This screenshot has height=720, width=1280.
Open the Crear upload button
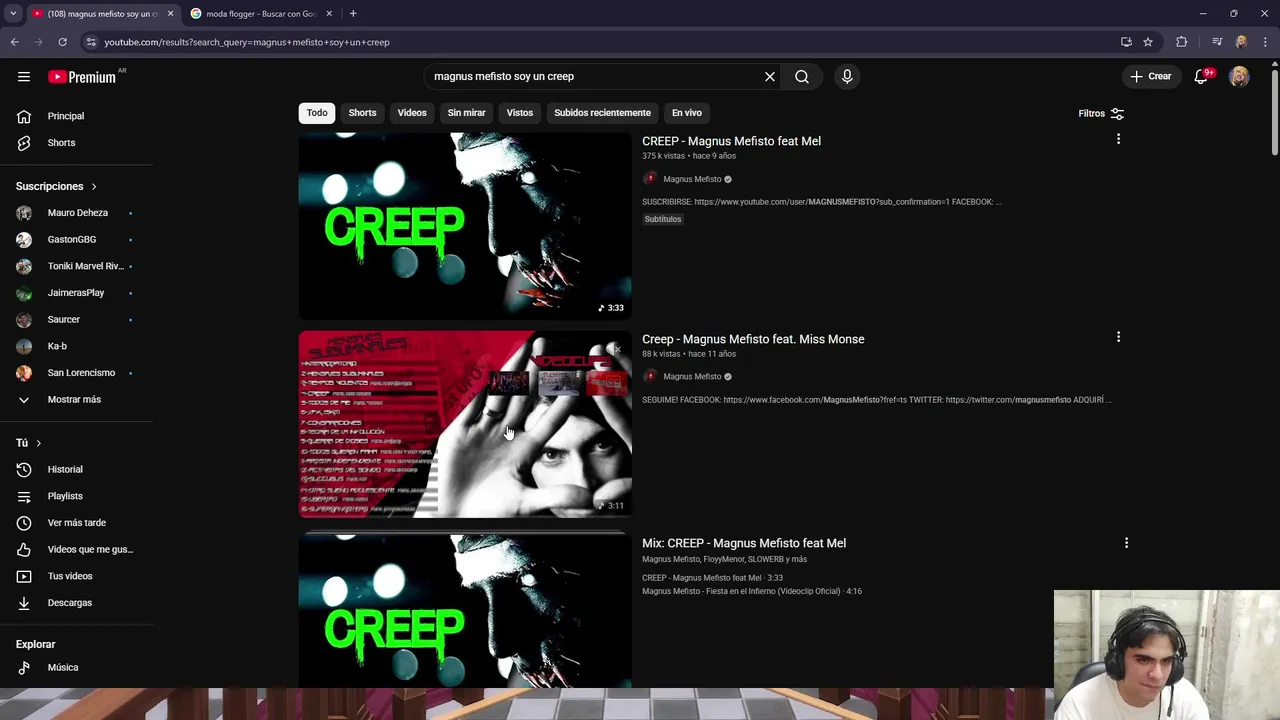pyautogui.click(x=1150, y=76)
